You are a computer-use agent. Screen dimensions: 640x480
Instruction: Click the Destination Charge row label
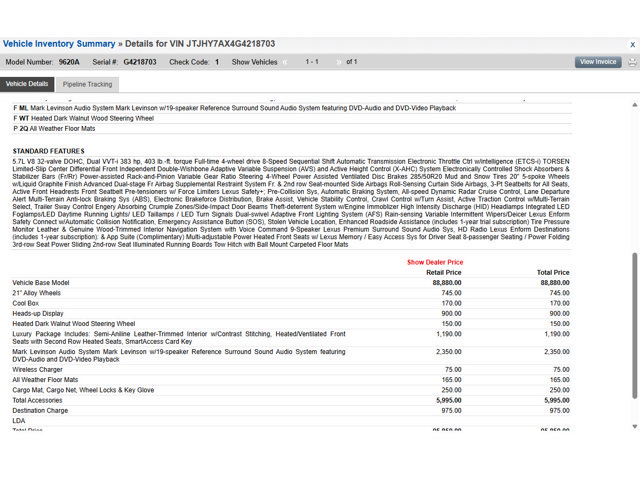pyautogui.click(x=40, y=411)
